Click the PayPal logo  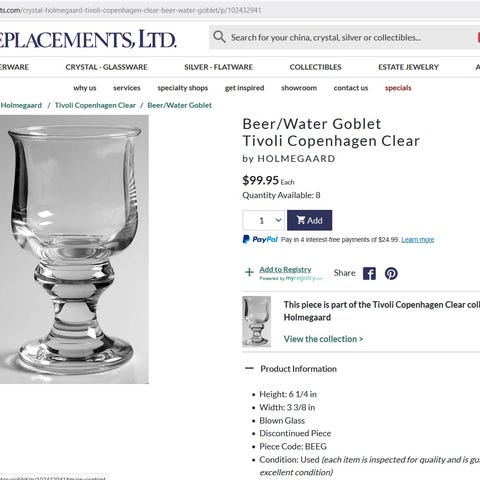(260, 239)
